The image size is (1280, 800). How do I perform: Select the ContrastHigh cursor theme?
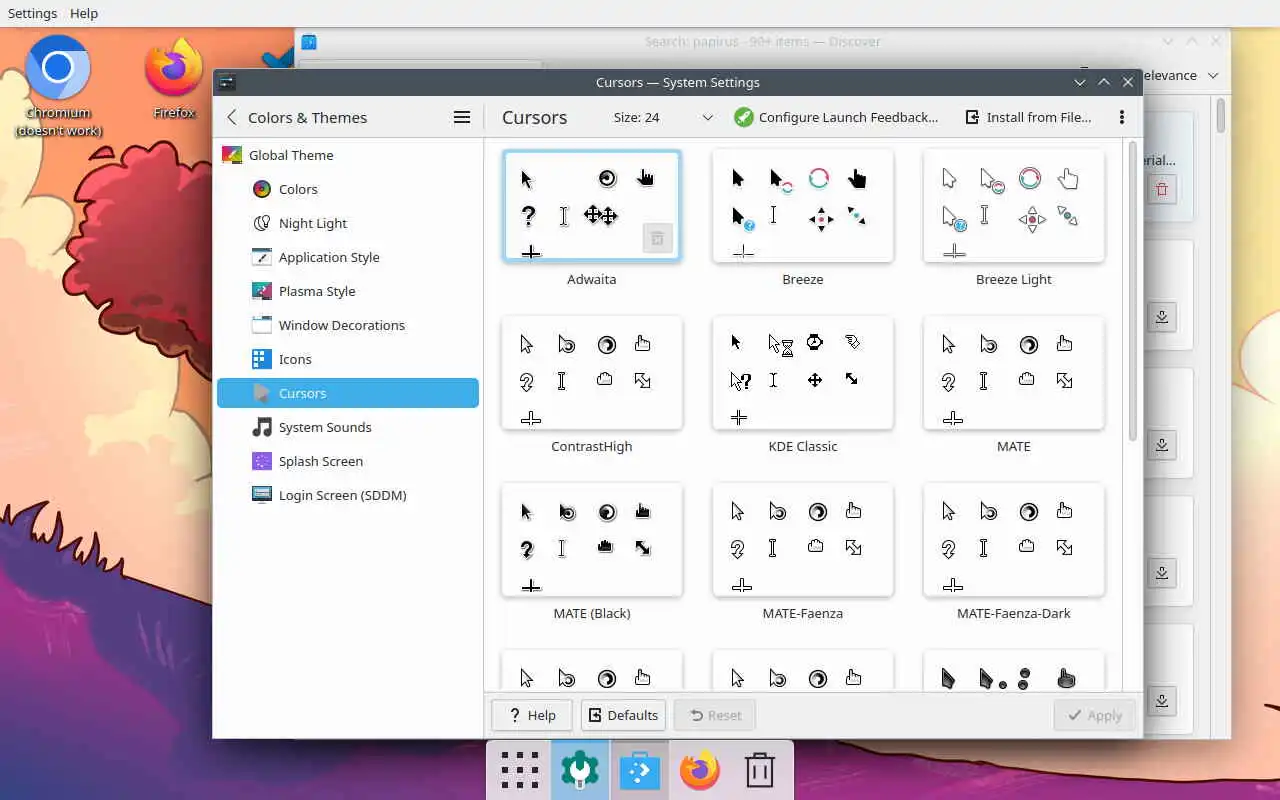point(592,373)
